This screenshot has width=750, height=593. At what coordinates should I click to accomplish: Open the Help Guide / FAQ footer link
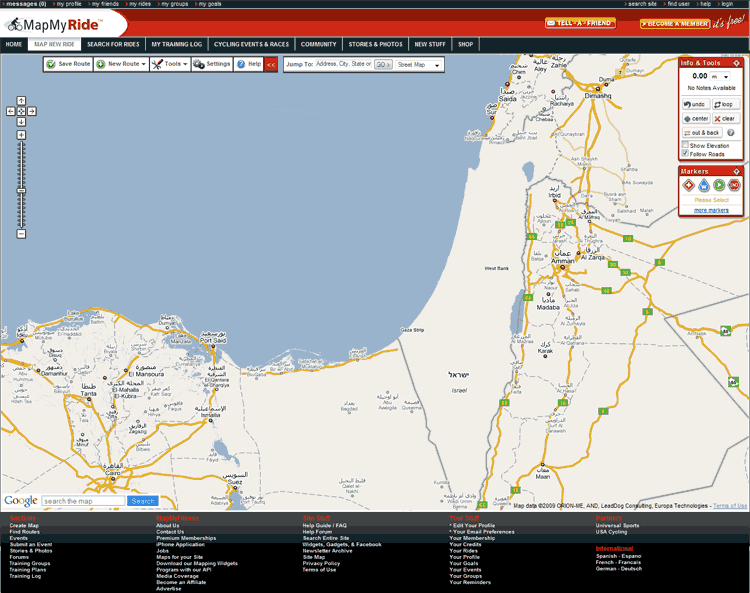click(324, 525)
